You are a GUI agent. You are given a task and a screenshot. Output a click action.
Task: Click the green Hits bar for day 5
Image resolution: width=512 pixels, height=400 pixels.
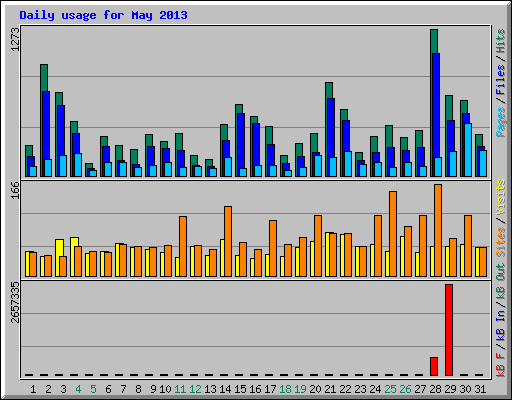(89, 166)
